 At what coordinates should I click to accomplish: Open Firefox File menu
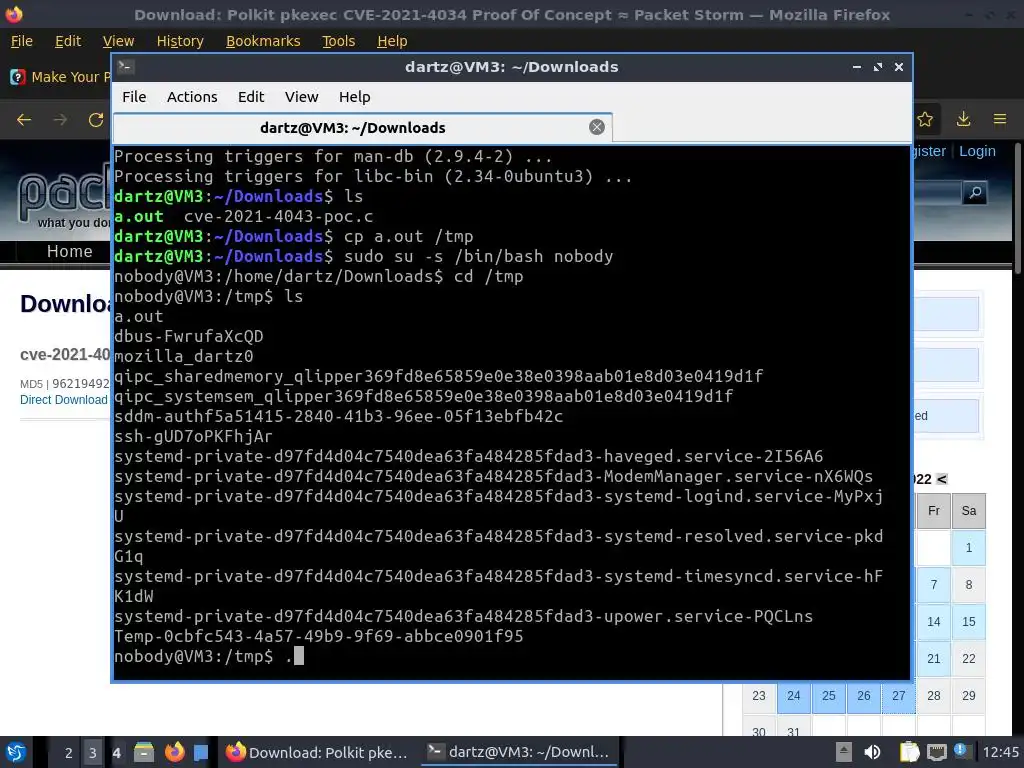coord(22,41)
